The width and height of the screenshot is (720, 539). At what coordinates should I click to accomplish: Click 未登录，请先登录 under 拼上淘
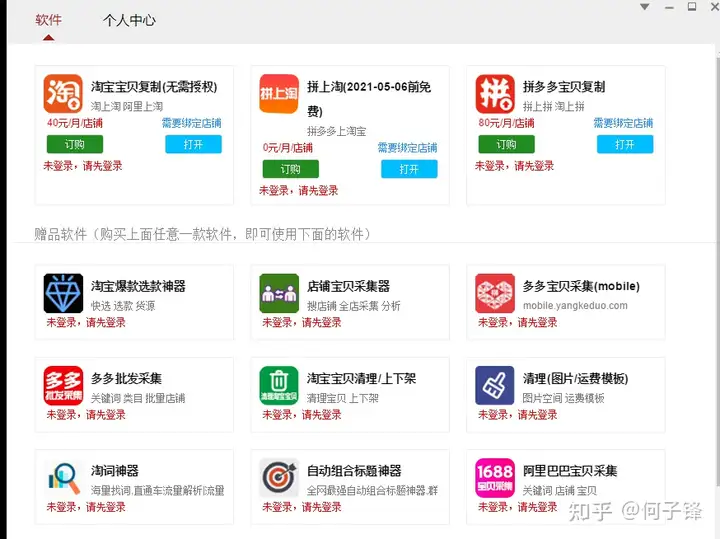tap(298, 191)
